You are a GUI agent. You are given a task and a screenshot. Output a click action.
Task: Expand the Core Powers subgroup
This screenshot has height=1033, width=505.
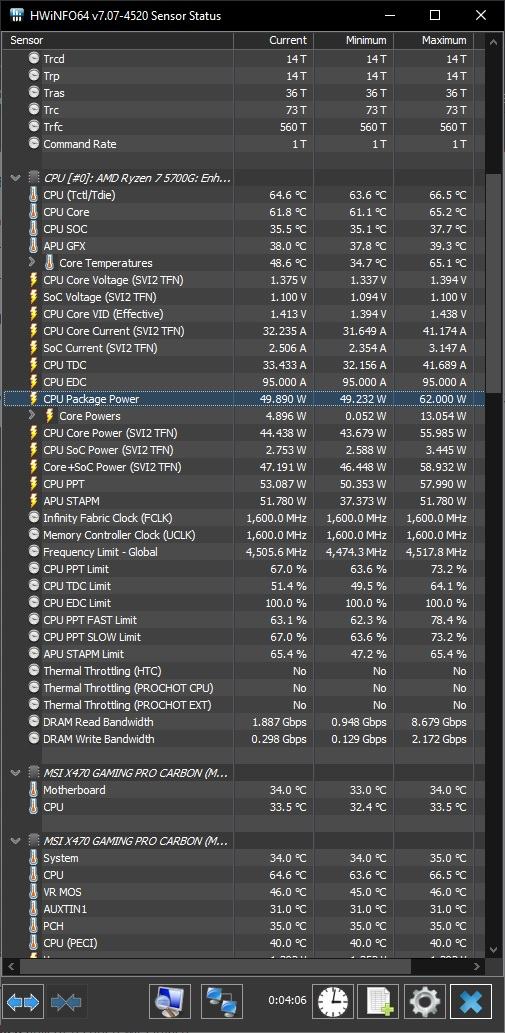tap(32, 415)
